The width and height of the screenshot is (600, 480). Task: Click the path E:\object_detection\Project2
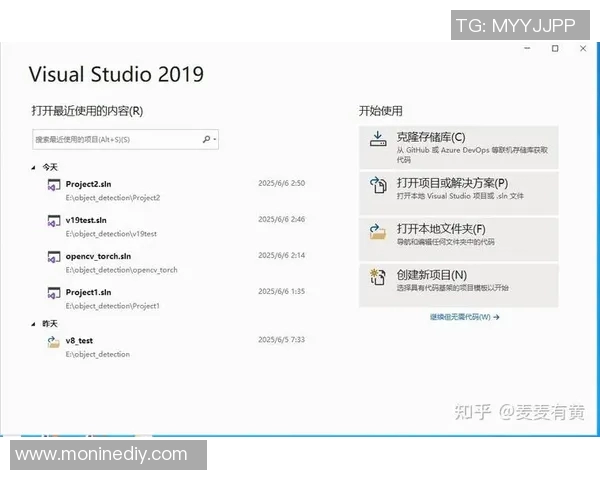point(113,198)
